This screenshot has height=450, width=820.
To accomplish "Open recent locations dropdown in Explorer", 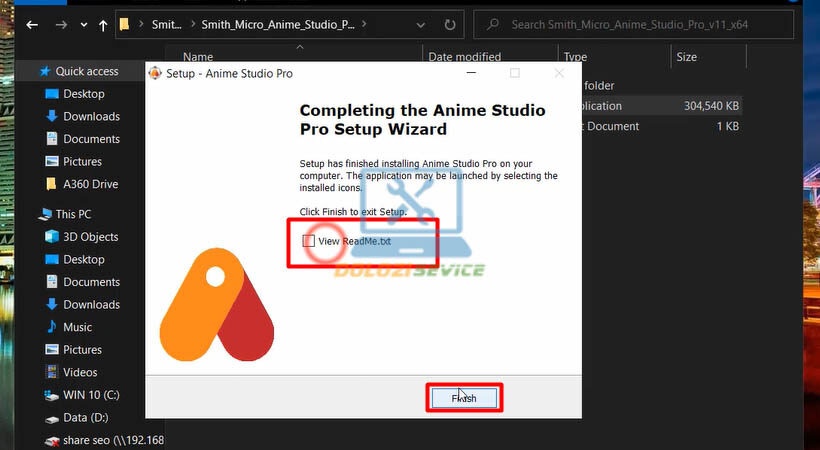I will pos(84,25).
